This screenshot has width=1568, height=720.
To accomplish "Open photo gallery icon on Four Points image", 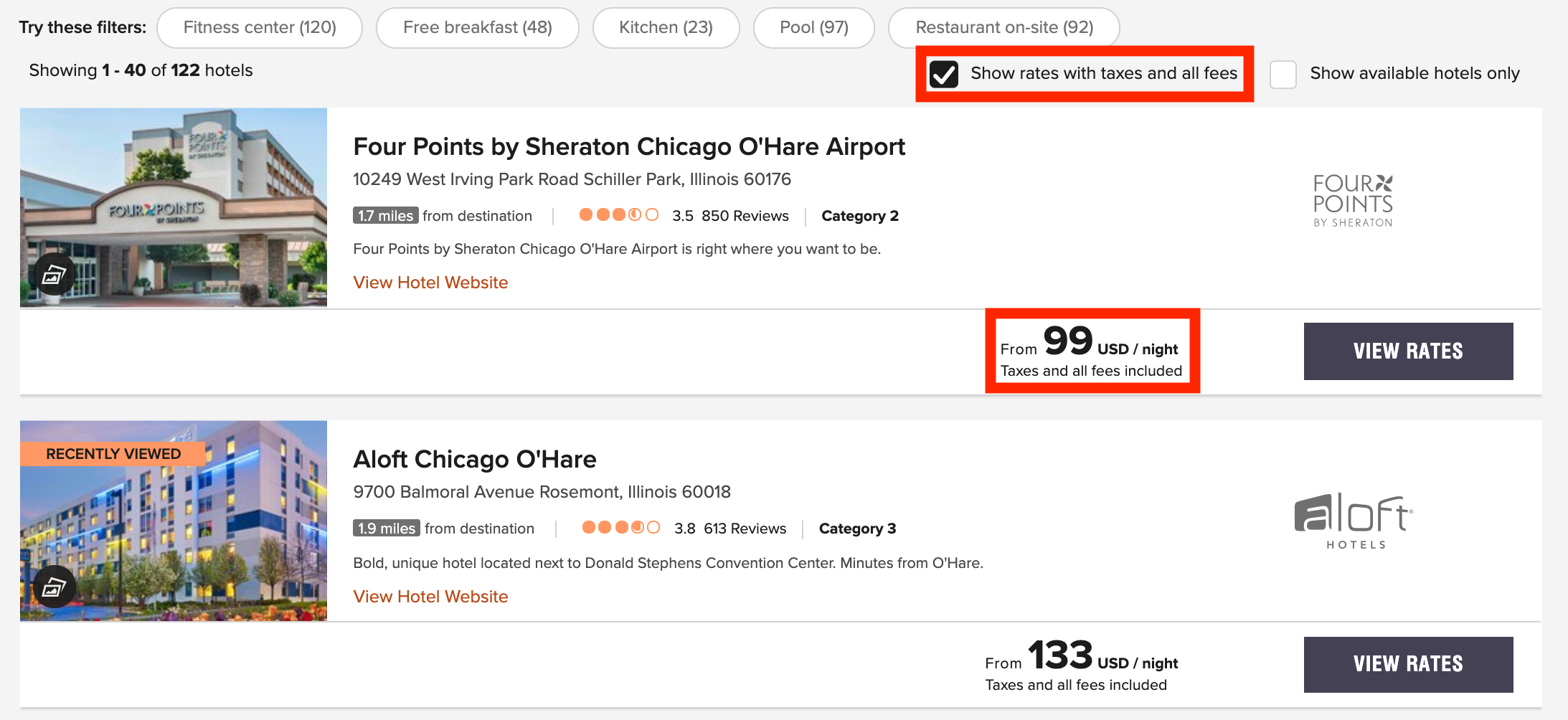I will coord(55,274).
